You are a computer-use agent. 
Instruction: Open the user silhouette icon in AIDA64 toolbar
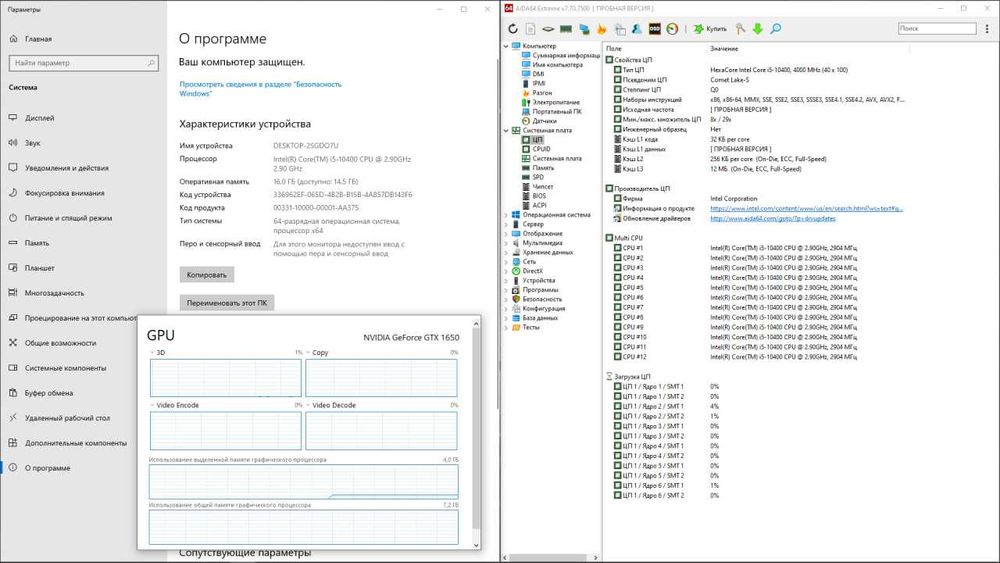coord(636,29)
